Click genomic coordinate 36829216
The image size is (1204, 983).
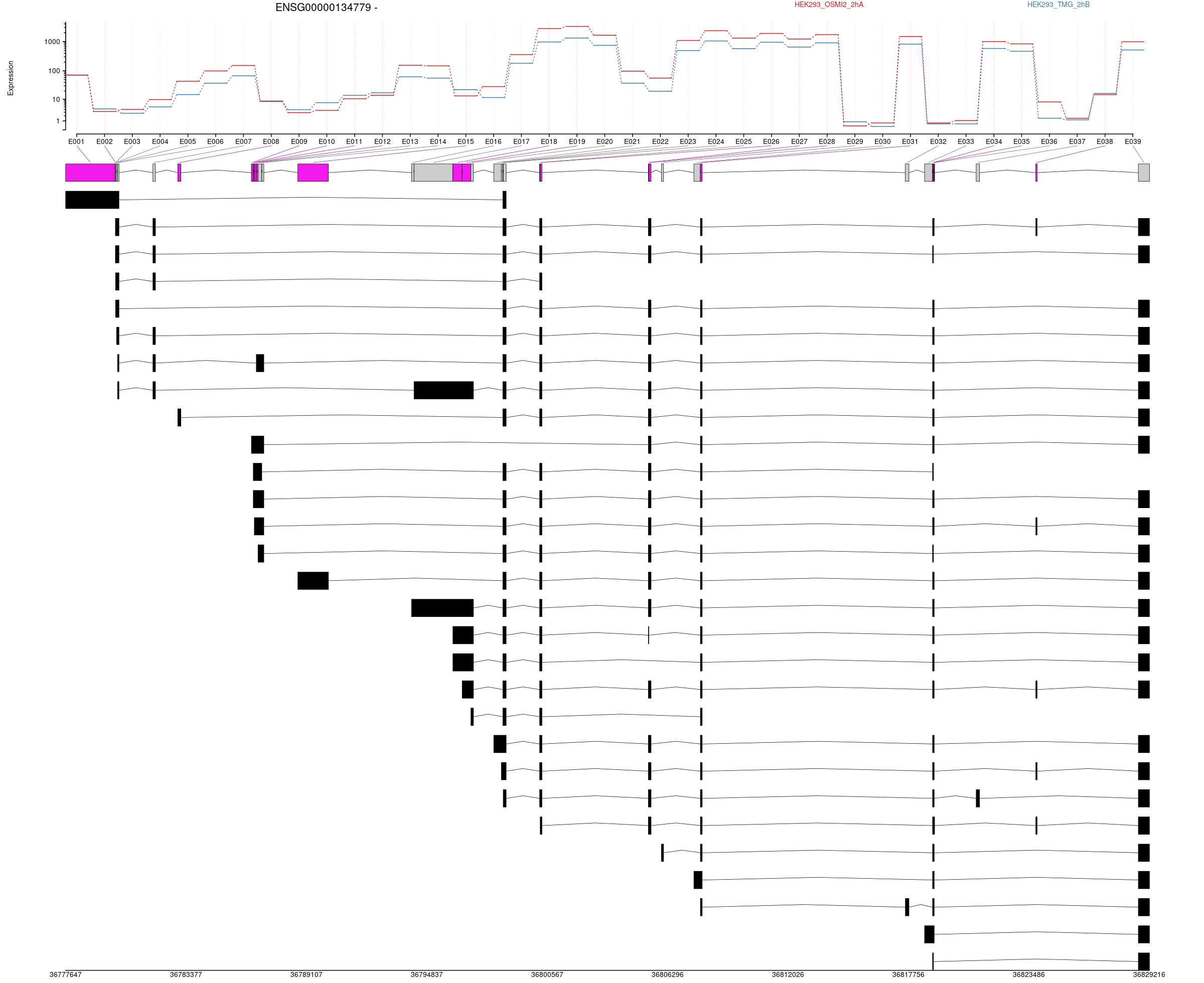1149,975
